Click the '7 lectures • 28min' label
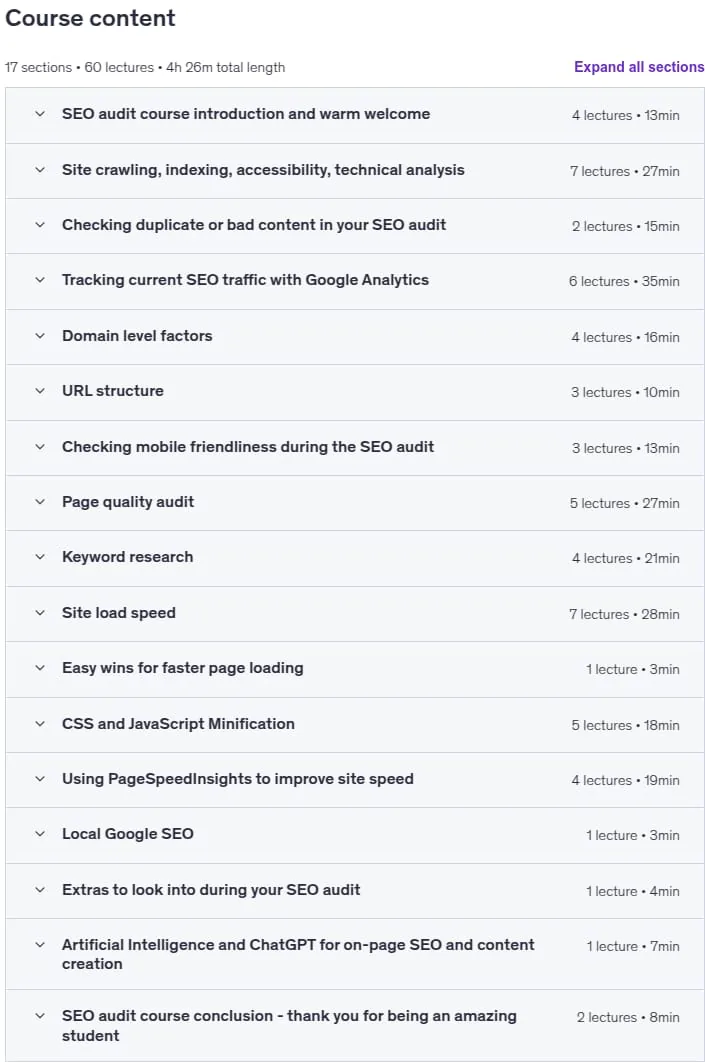Viewport: 705px width, 1062px height. 624,614
